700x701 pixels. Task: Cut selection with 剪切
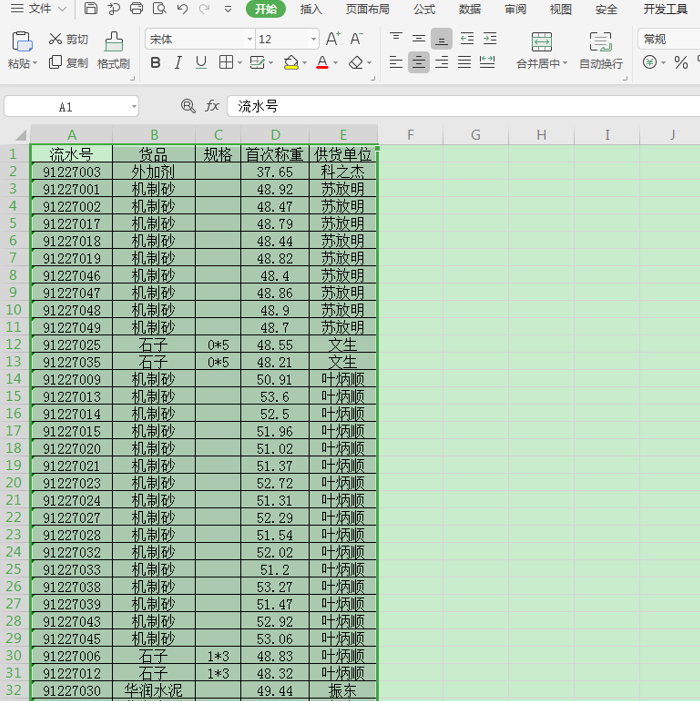[68, 39]
